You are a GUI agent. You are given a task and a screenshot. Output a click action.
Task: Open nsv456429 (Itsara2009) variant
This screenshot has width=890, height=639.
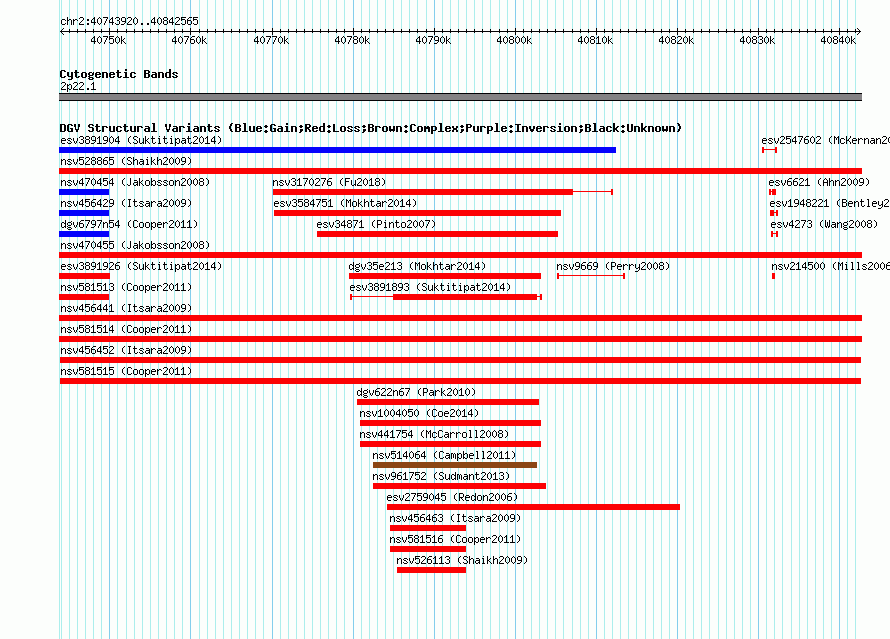point(126,203)
